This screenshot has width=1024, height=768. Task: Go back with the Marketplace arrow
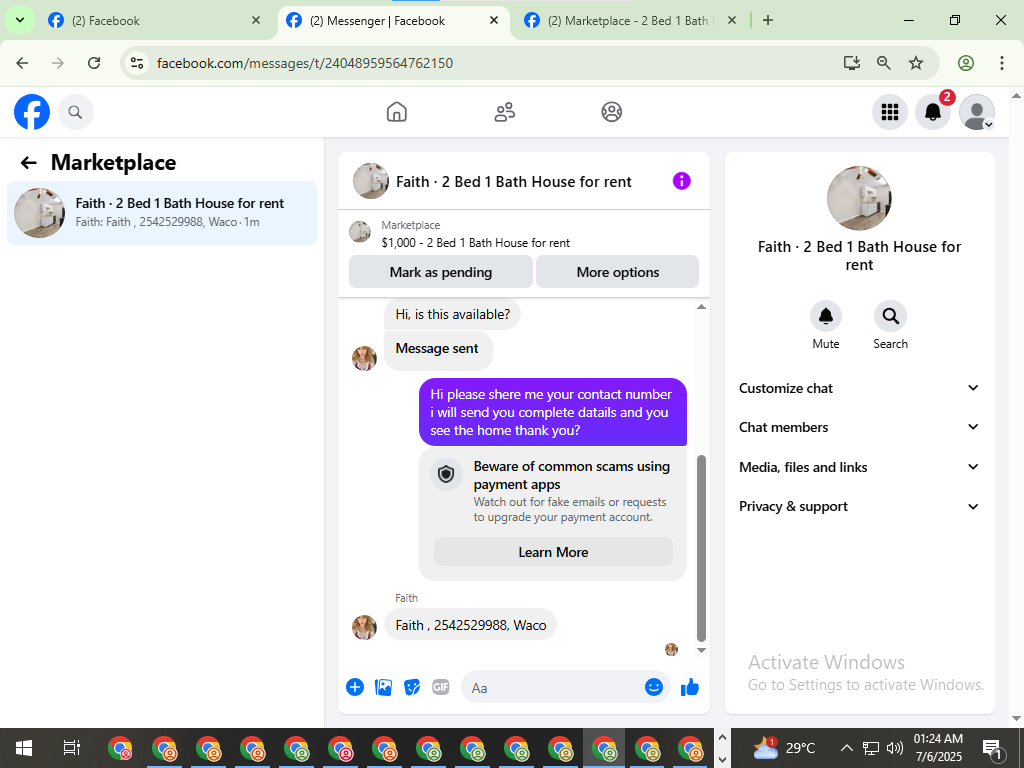[x=29, y=163]
